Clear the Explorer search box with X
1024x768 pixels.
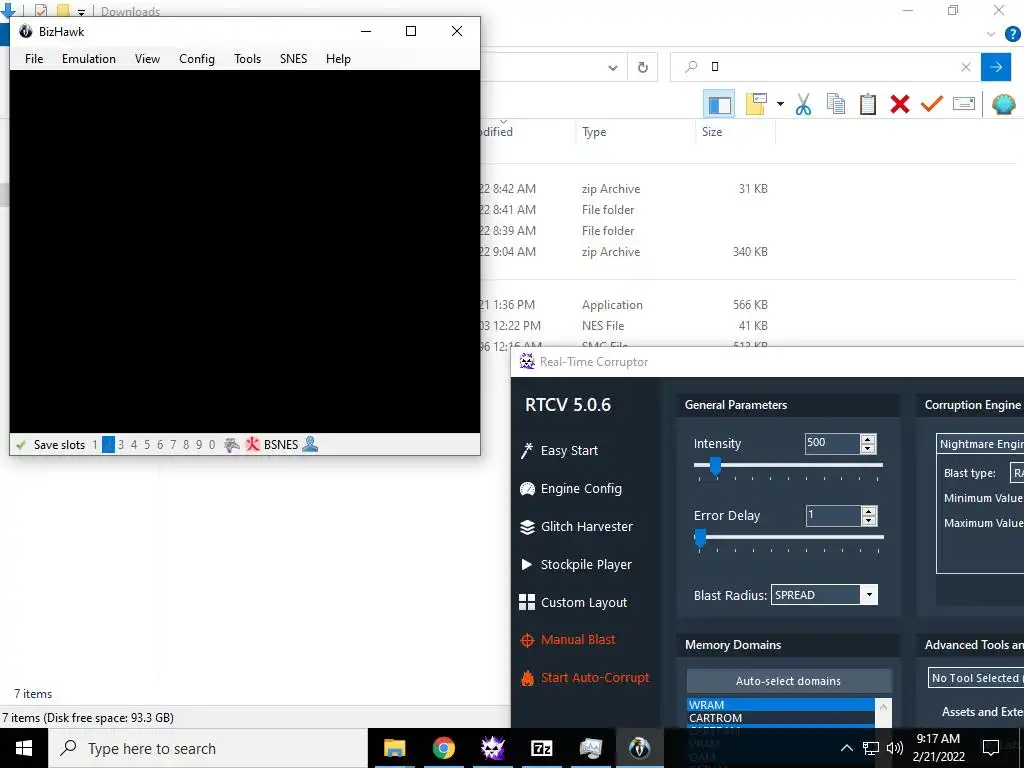tap(966, 67)
